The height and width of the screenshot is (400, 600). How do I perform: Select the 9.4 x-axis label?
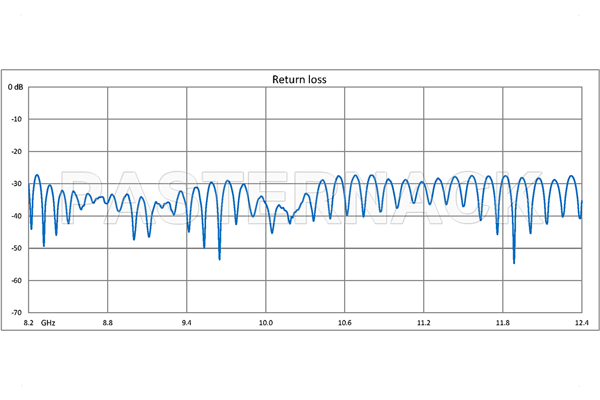coord(187,323)
